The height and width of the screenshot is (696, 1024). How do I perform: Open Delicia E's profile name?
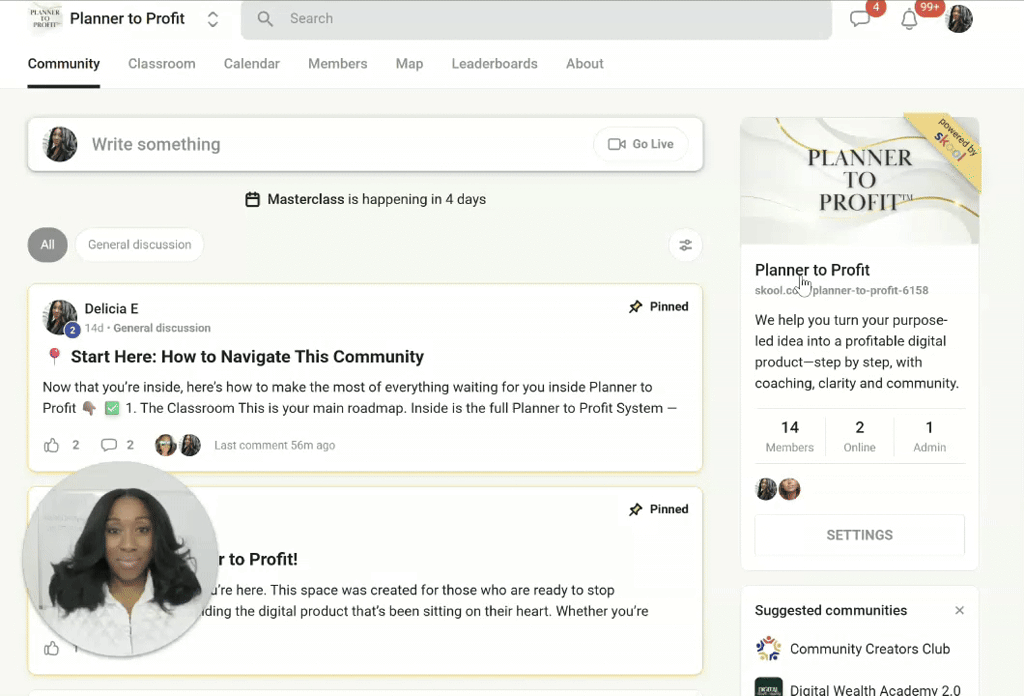(x=111, y=309)
